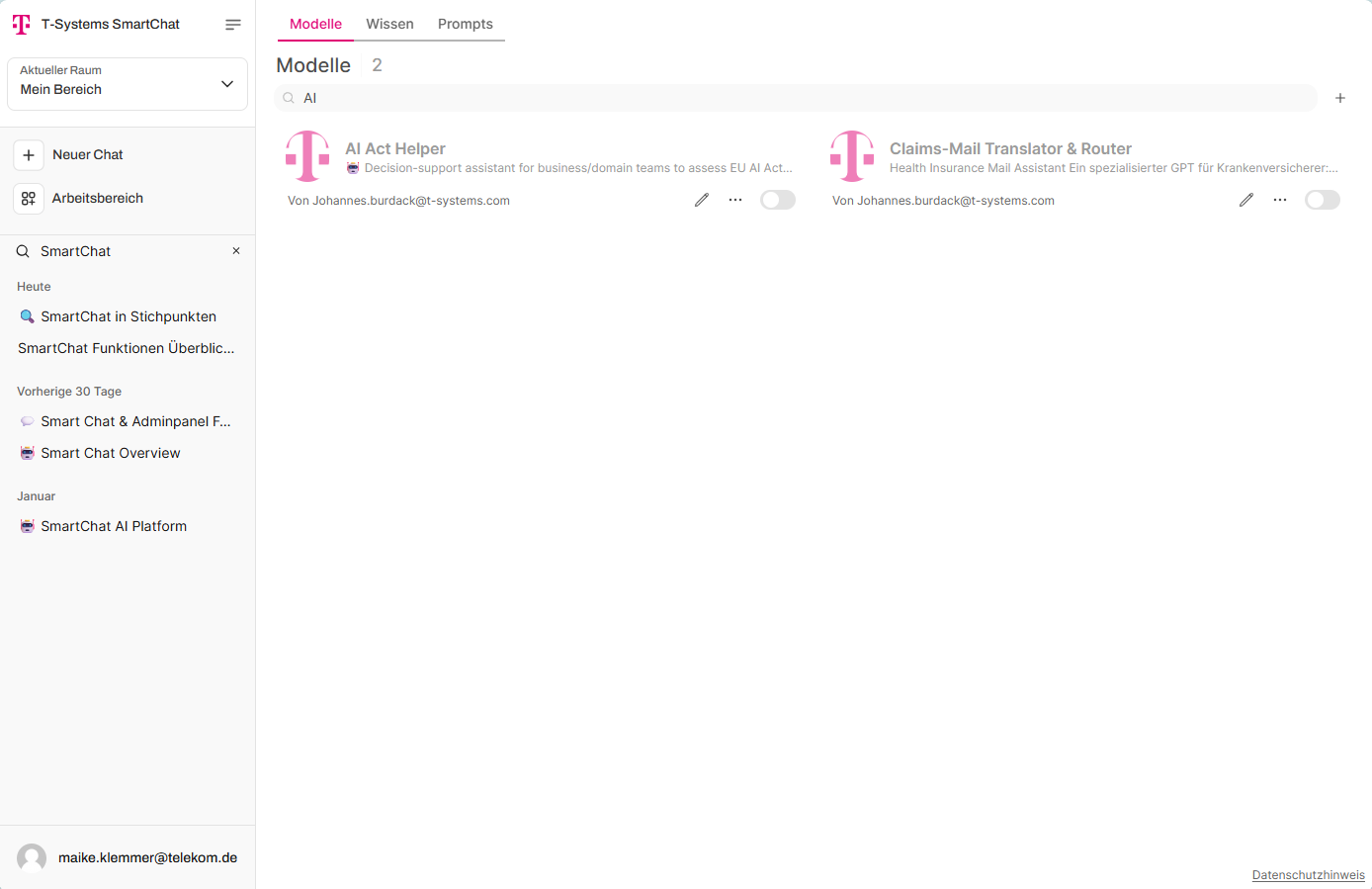Edit Claims-Mail Translator & Router with pencil
1372x889 pixels.
tap(1246, 200)
